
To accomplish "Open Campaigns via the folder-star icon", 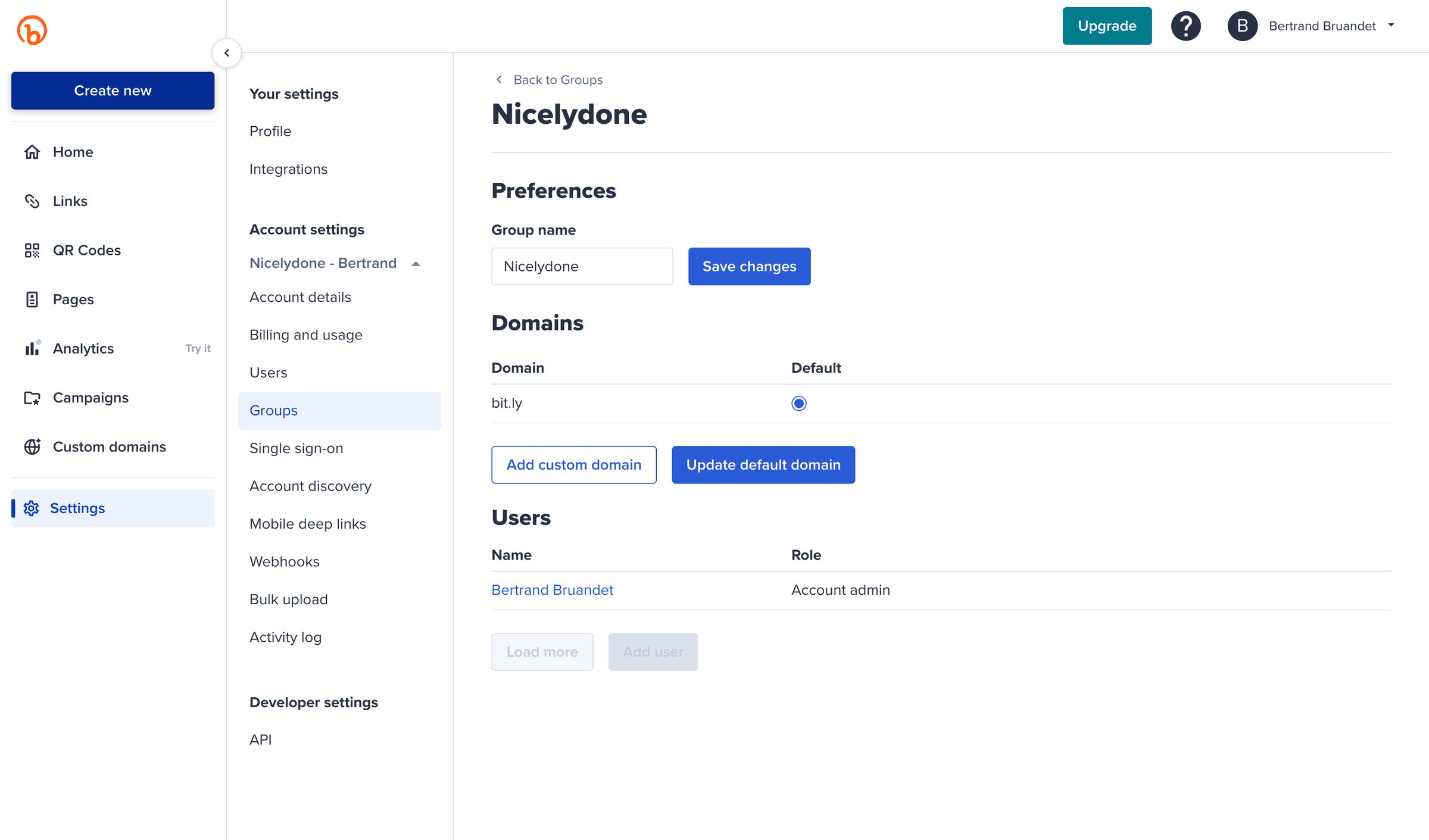I will coord(32,398).
